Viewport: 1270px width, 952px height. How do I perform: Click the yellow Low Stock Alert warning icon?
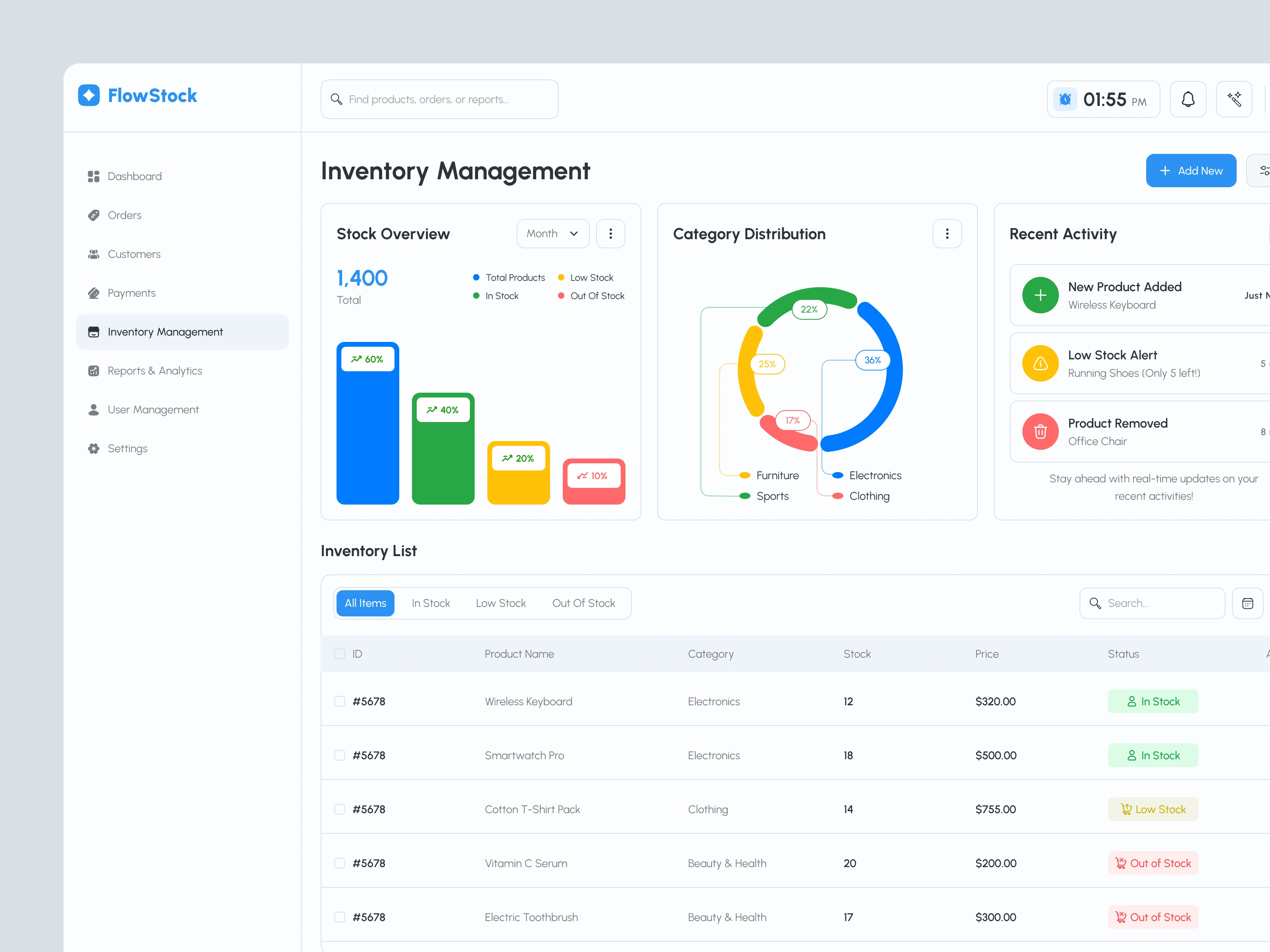(1040, 363)
